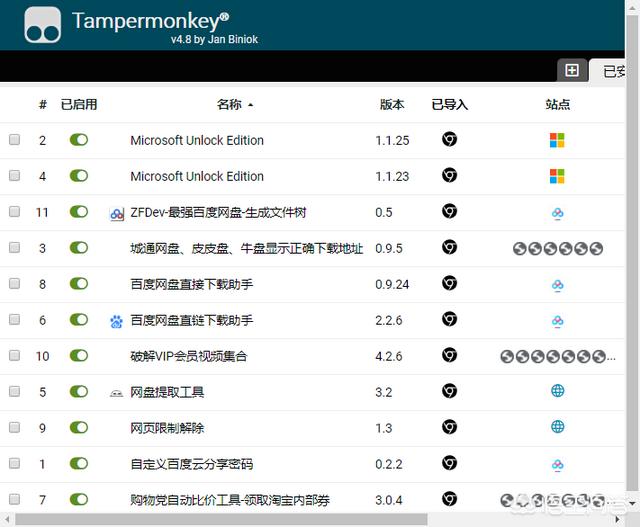Click version 4.2.6 cell
This screenshot has height=527, width=640.
coord(389,356)
